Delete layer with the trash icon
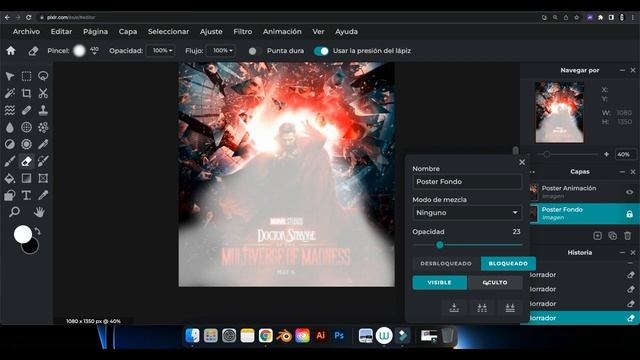This screenshot has height=360, width=640. tap(628, 236)
